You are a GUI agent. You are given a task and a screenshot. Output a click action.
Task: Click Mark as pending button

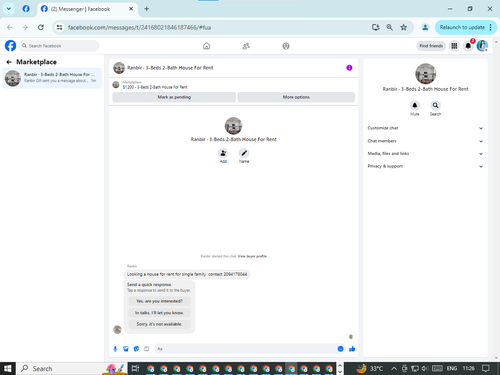coord(174,97)
